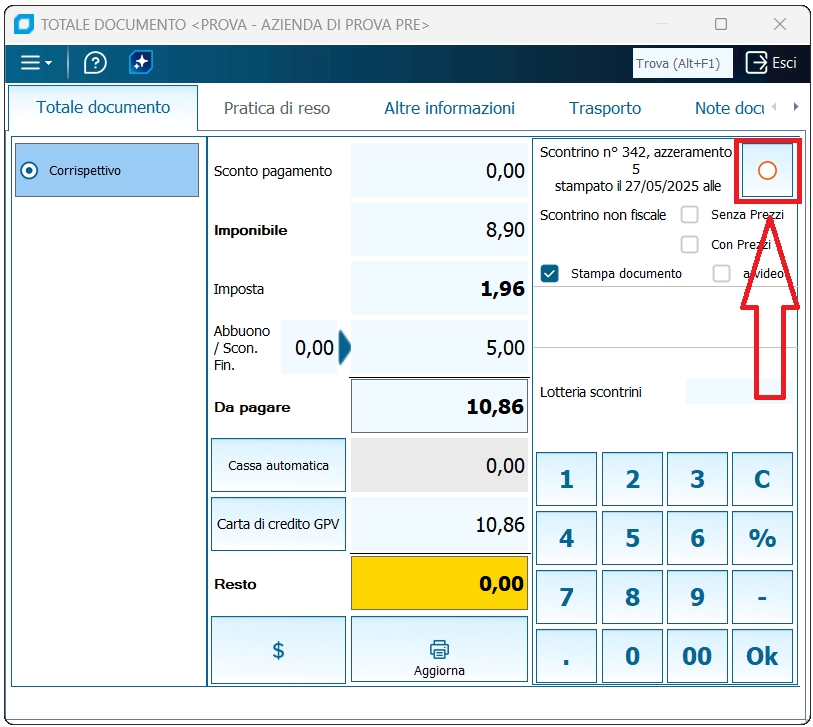Screen dimensions: 813x727
Task: Tap keypad digit 7
Action: pyautogui.click(x=566, y=597)
